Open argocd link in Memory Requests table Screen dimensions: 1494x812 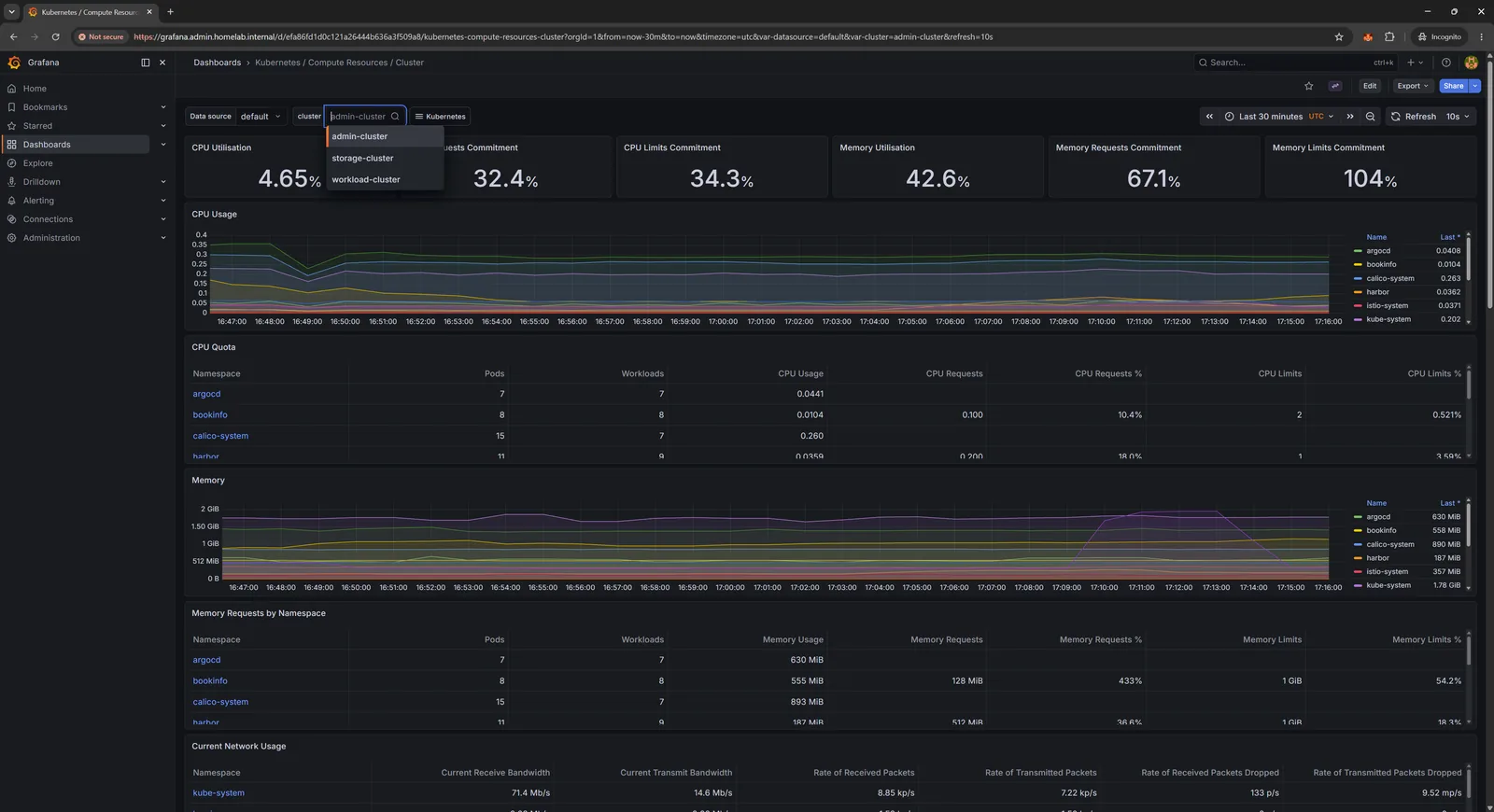pos(206,660)
